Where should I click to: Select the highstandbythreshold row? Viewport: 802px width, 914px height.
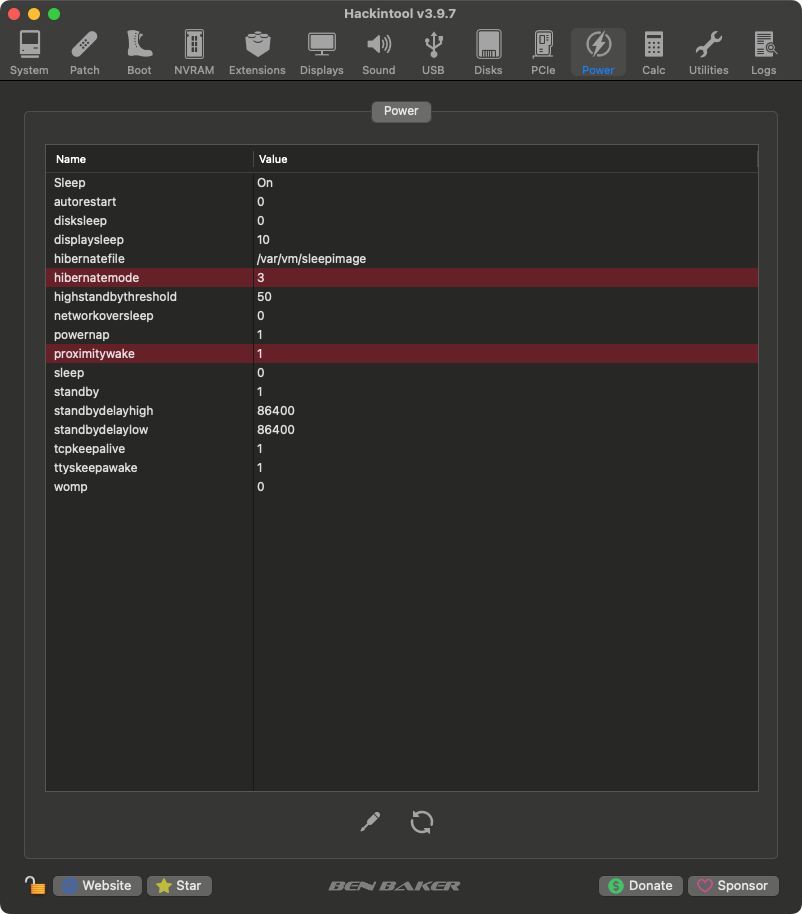coord(402,297)
